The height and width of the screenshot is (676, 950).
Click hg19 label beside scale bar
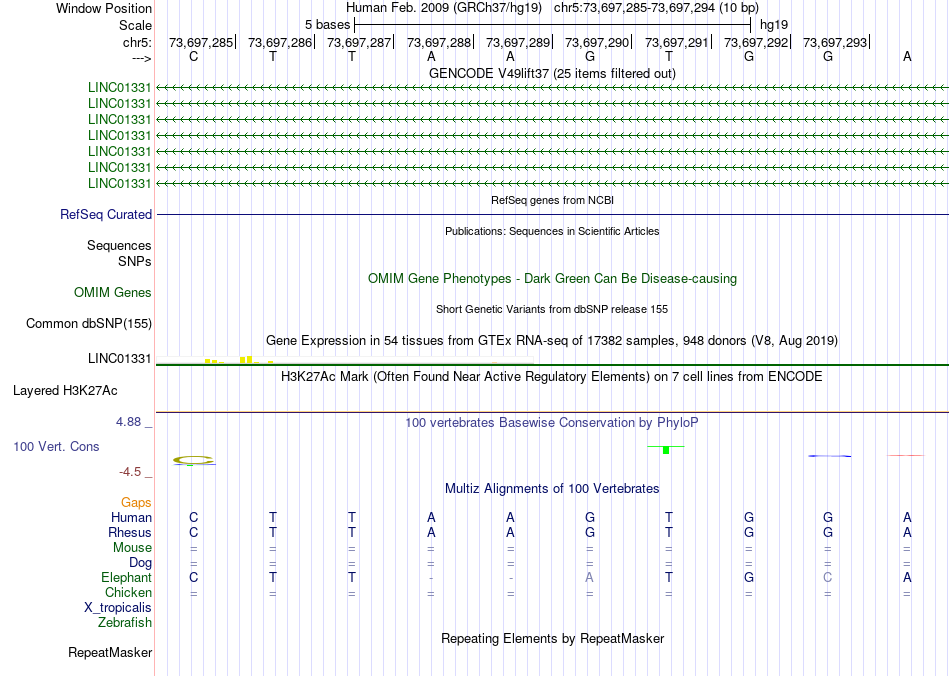coord(774,25)
